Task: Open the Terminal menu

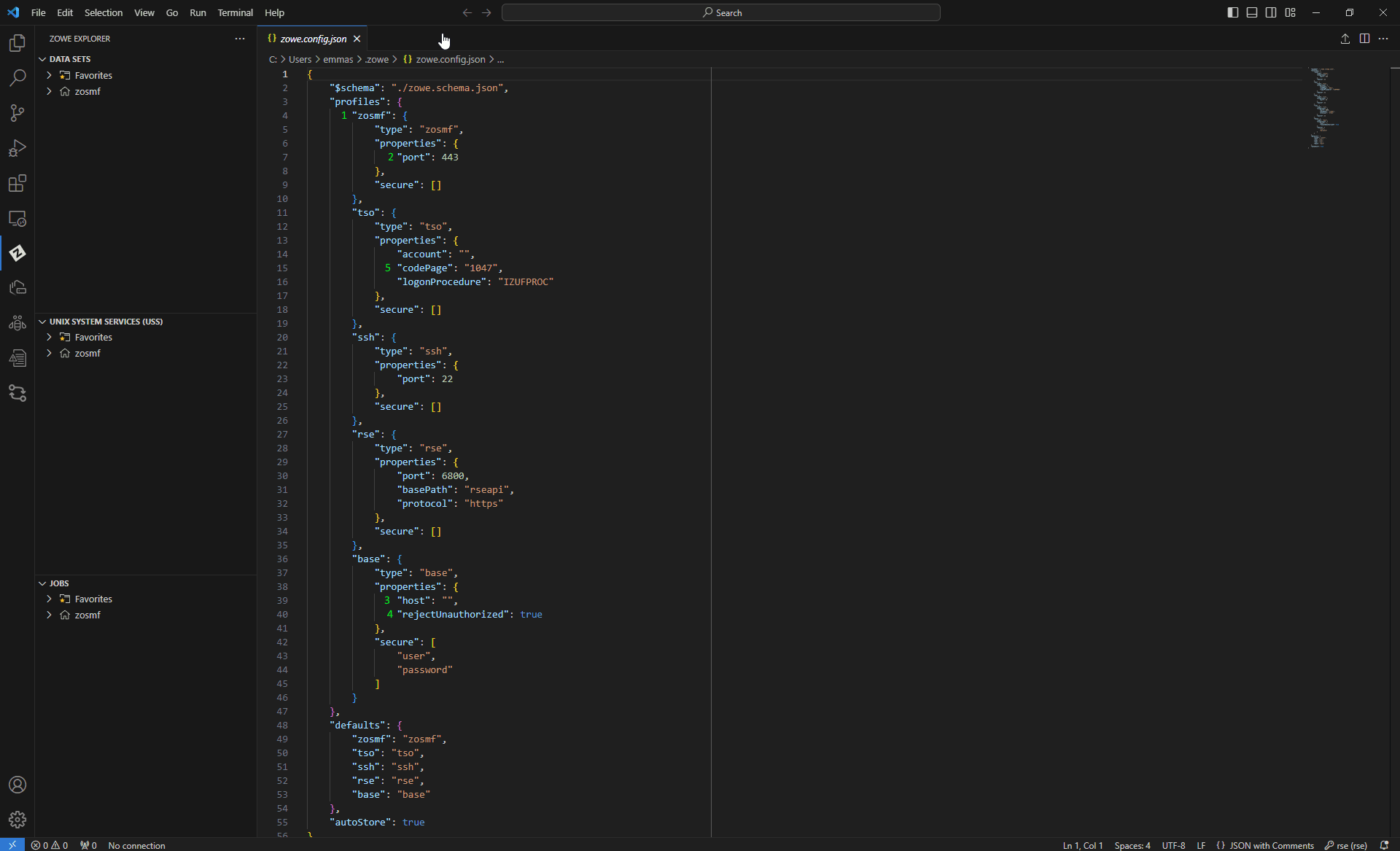Action: pyautogui.click(x=235, y=12)
